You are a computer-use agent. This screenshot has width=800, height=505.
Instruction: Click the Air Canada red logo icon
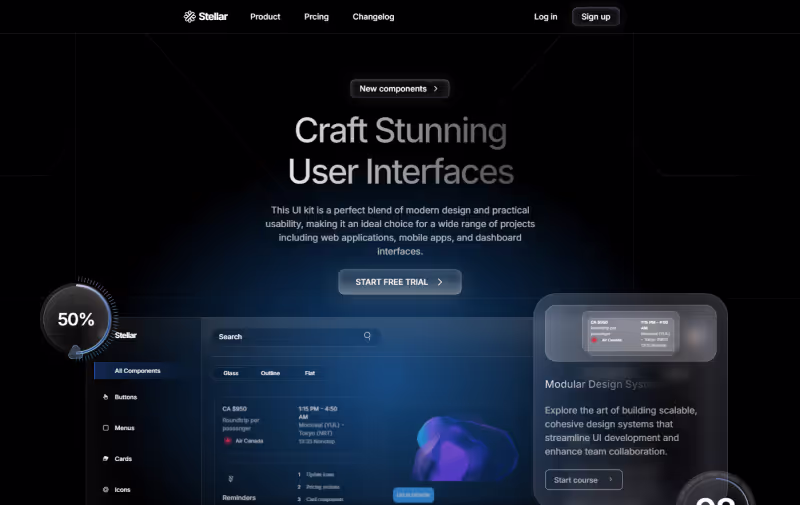point(228,441)
